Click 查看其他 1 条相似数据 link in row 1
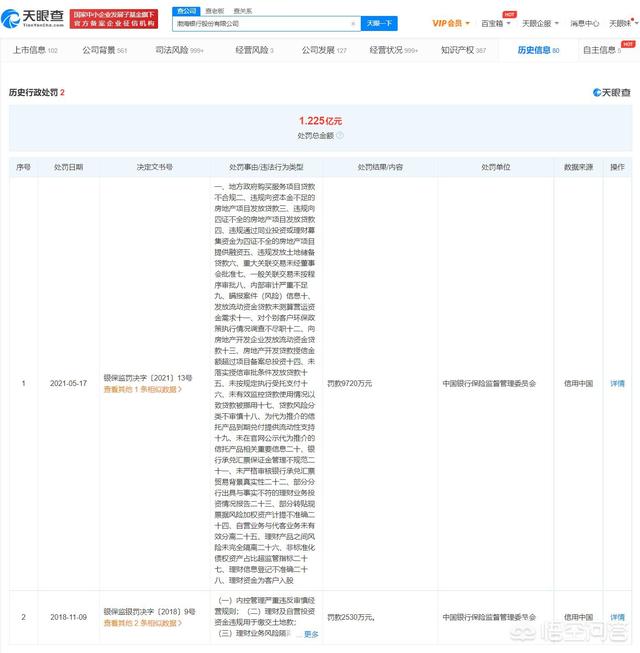This screenshot has height=653, width=640. 142,390
